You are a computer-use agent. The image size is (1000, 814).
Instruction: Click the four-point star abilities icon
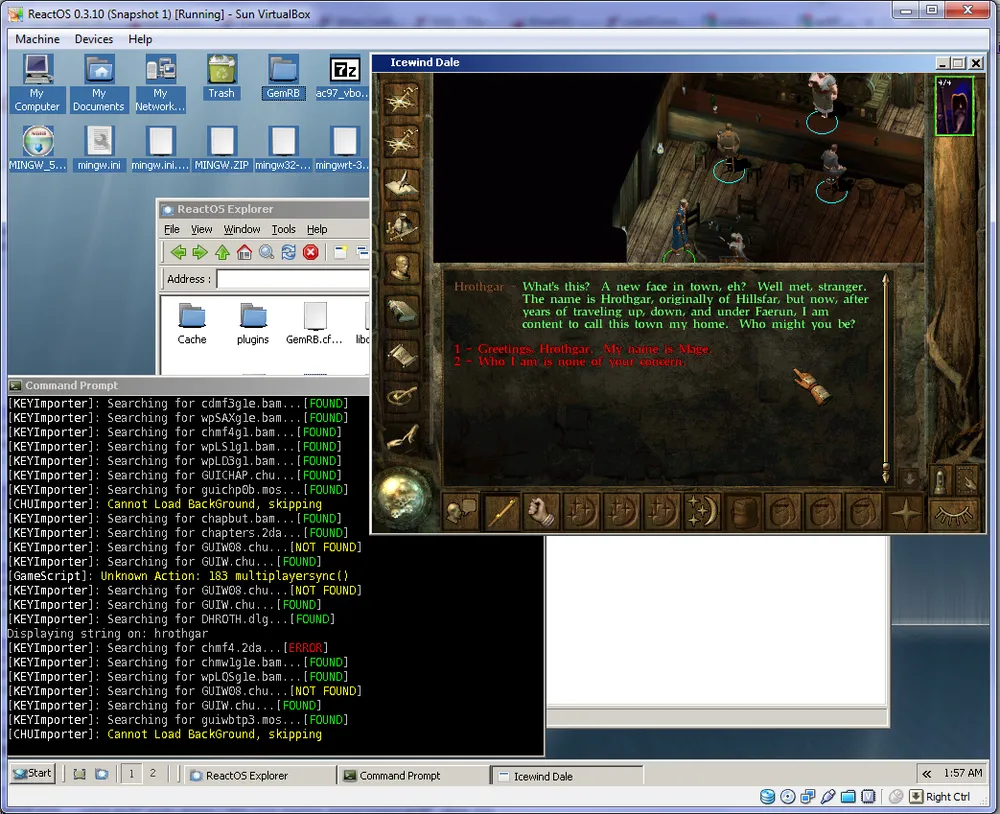point(905,512)
